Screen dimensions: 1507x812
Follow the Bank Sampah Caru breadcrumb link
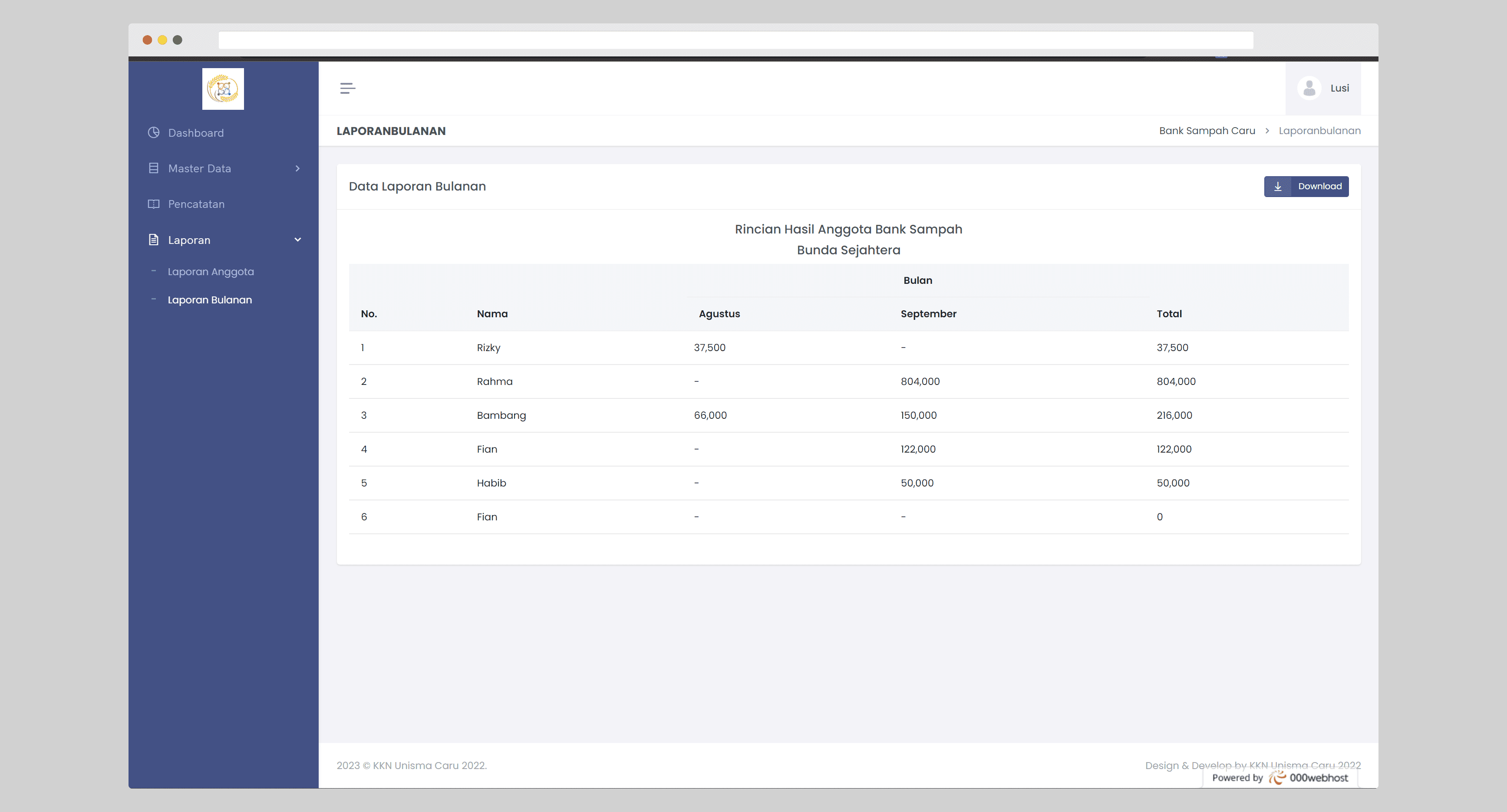(x=1207, y=130)
